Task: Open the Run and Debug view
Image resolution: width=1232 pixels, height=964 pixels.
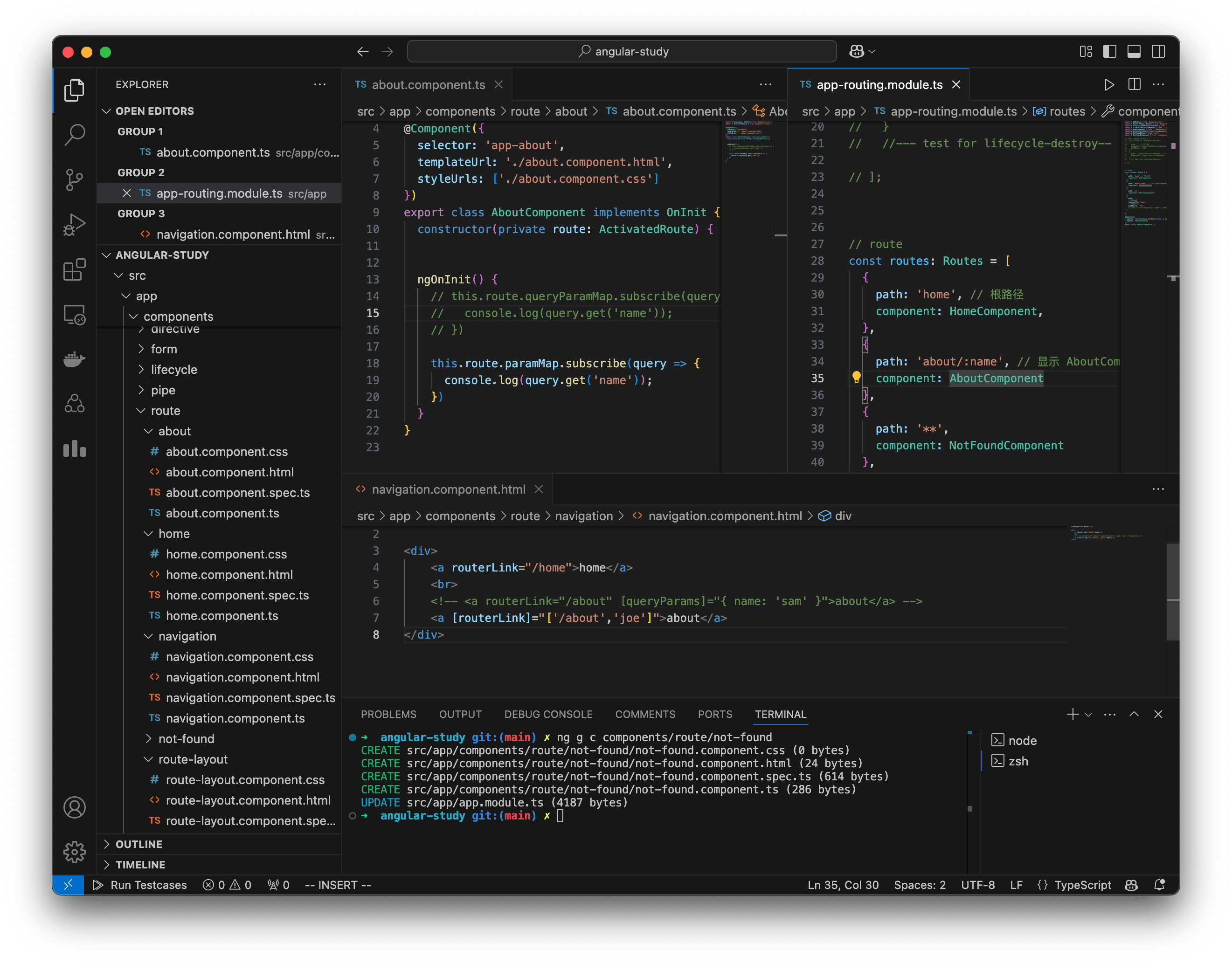Action: (75, 224)
